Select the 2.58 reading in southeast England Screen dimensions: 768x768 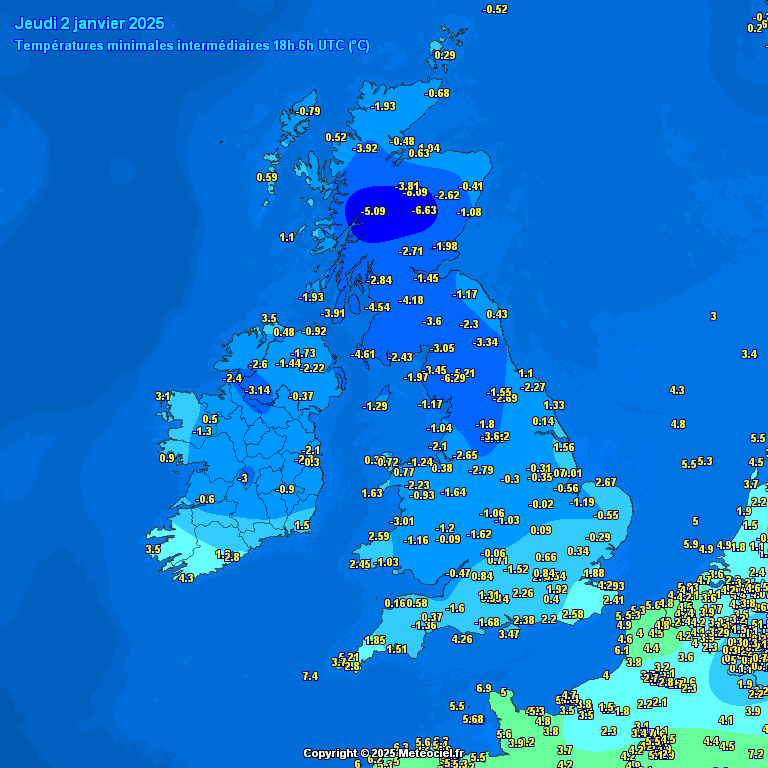[573, 614]
